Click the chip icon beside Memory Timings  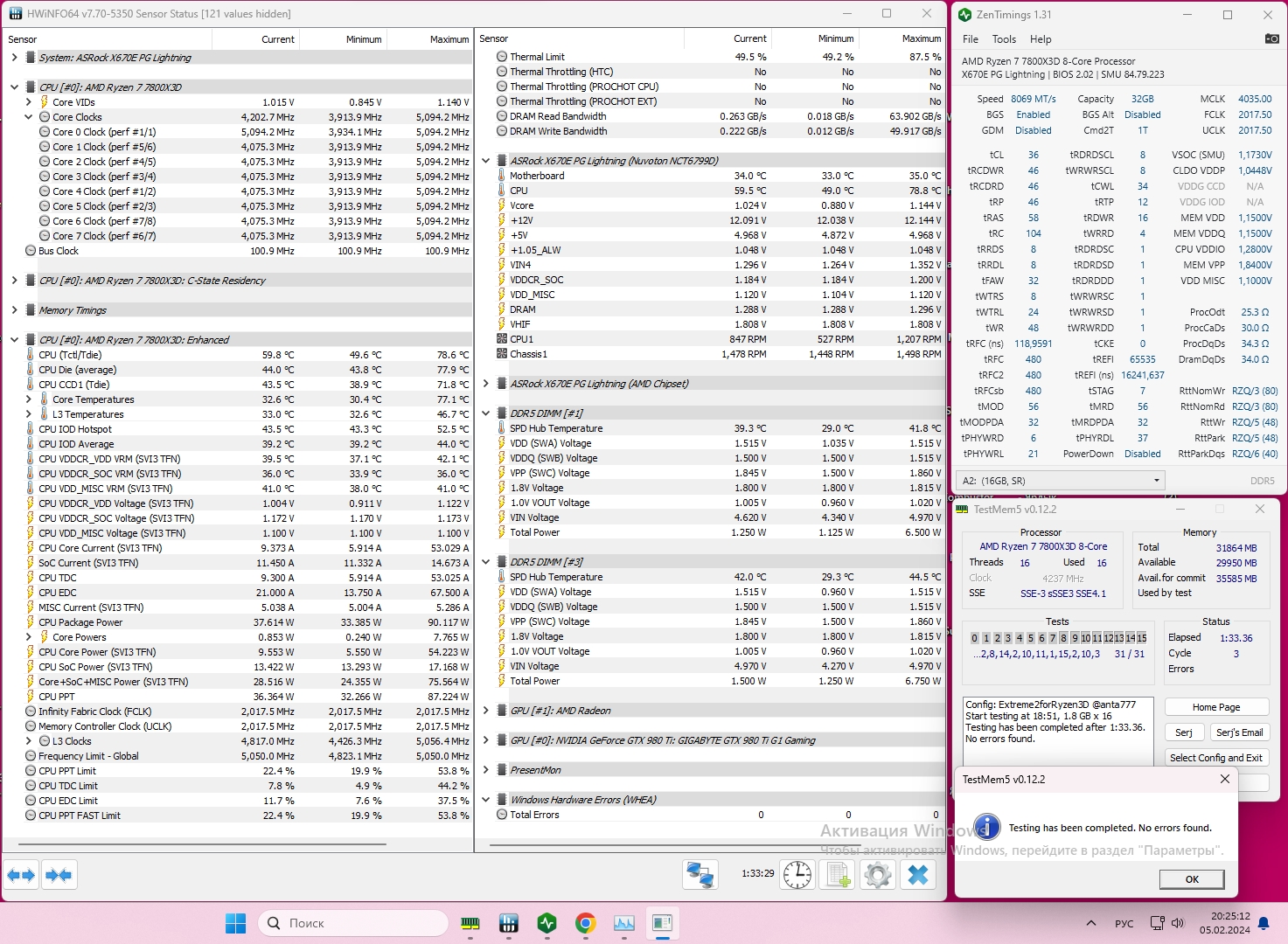tap(31, 310)
